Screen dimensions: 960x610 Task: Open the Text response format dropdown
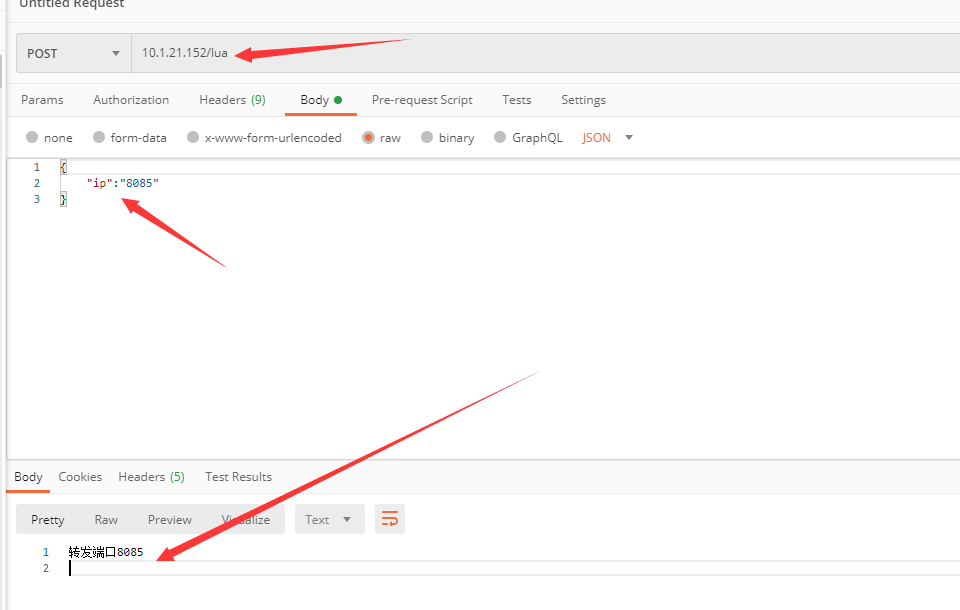329,519
